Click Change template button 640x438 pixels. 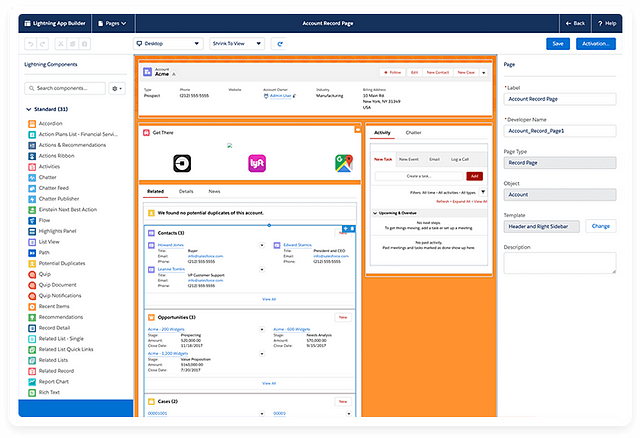click(x=601, y=226)
